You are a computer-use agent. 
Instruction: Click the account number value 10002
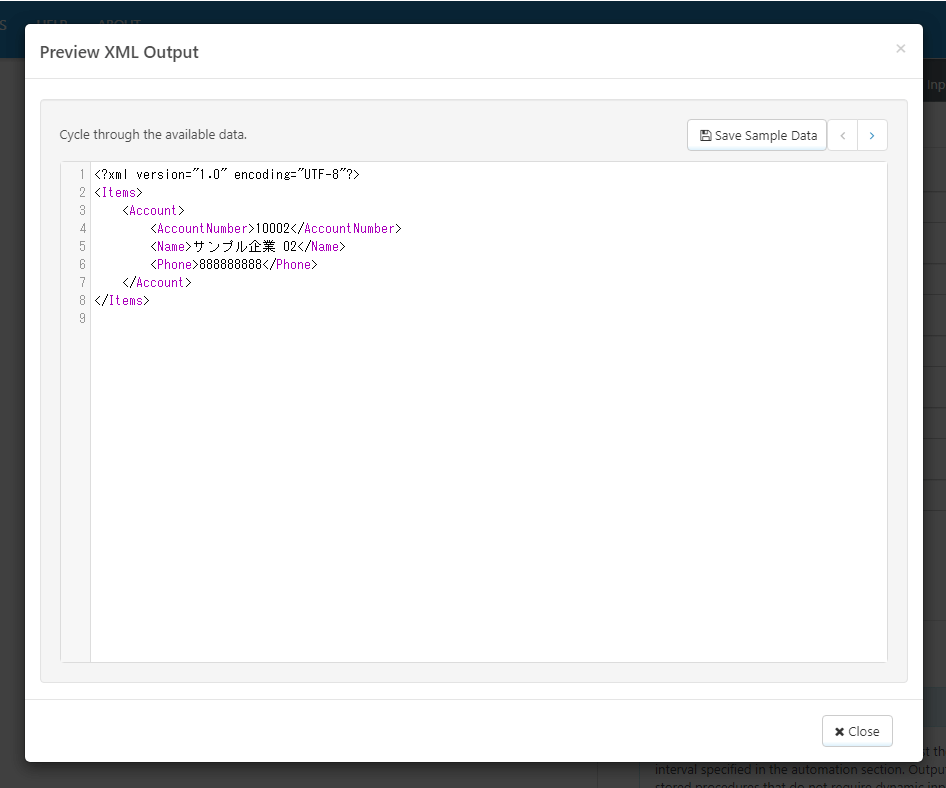pos(272,228)
